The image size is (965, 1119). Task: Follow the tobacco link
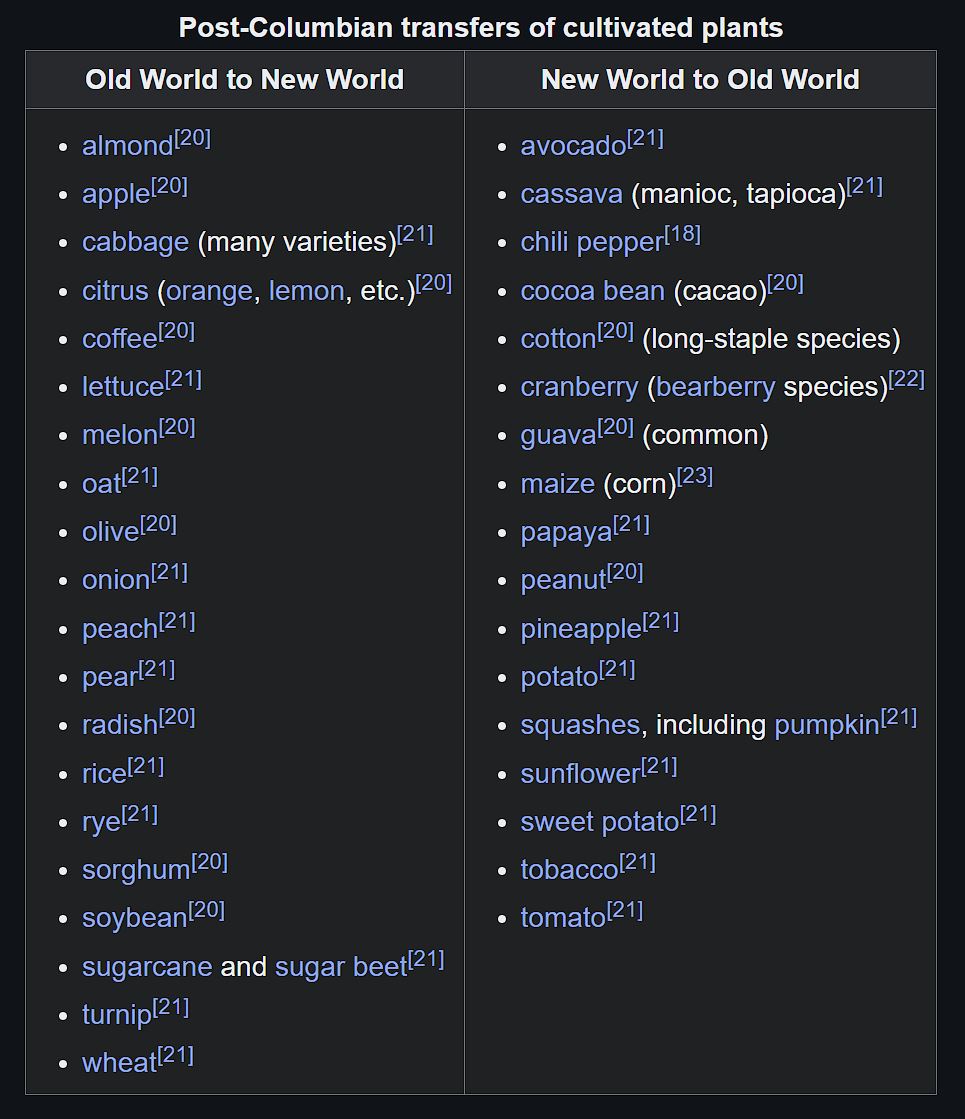tap(569, 870)
